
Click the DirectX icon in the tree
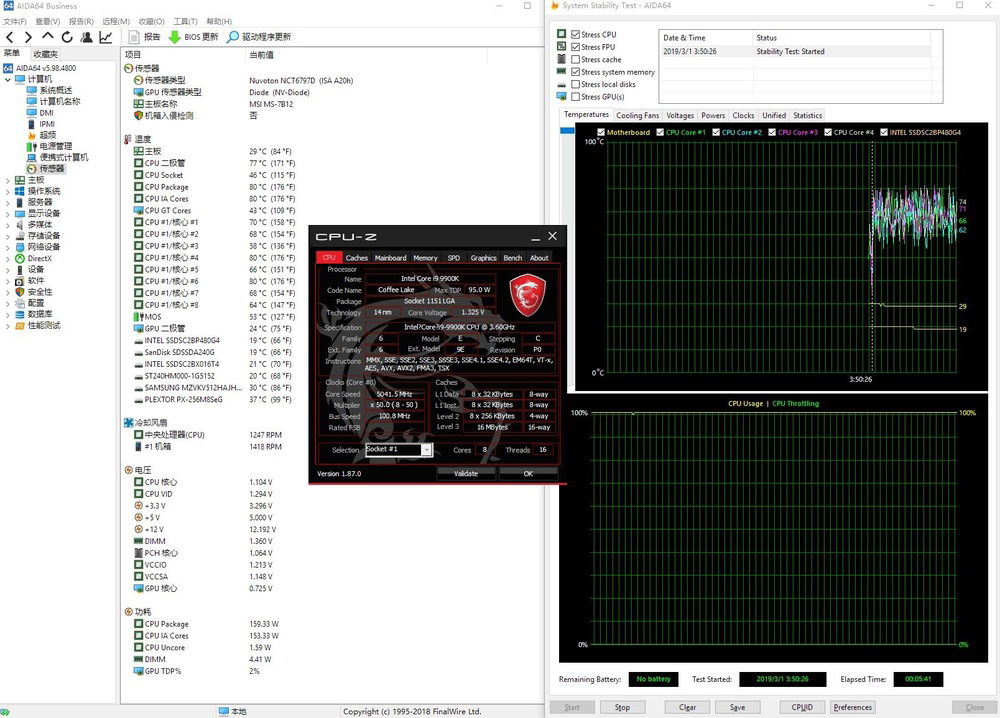pos(20,258)
